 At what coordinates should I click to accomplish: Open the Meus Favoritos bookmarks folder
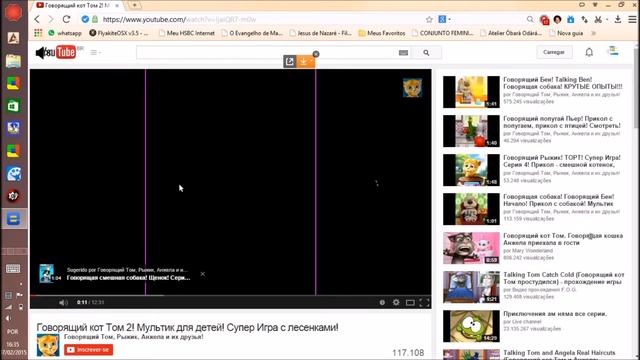click(x=382, y=33)
